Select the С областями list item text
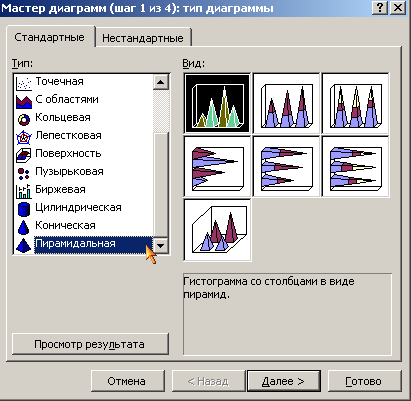Screen dimensions: 411x401 67,99
